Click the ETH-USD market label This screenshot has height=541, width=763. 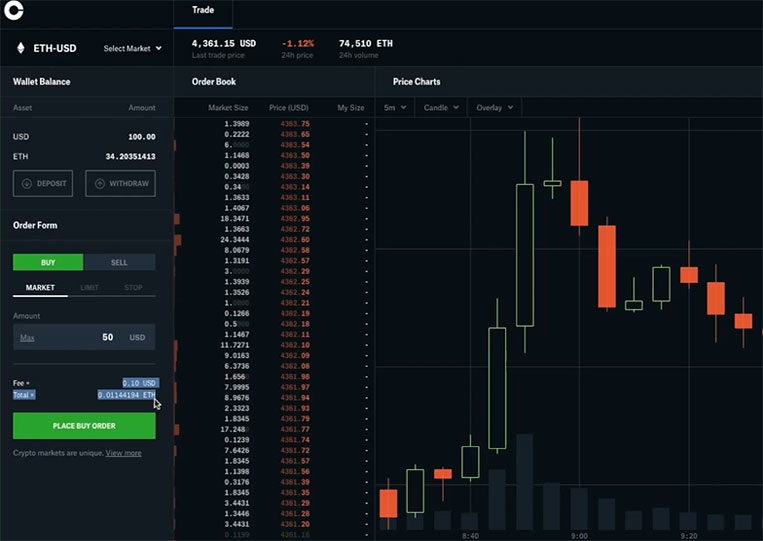click(x=54, y=48)
